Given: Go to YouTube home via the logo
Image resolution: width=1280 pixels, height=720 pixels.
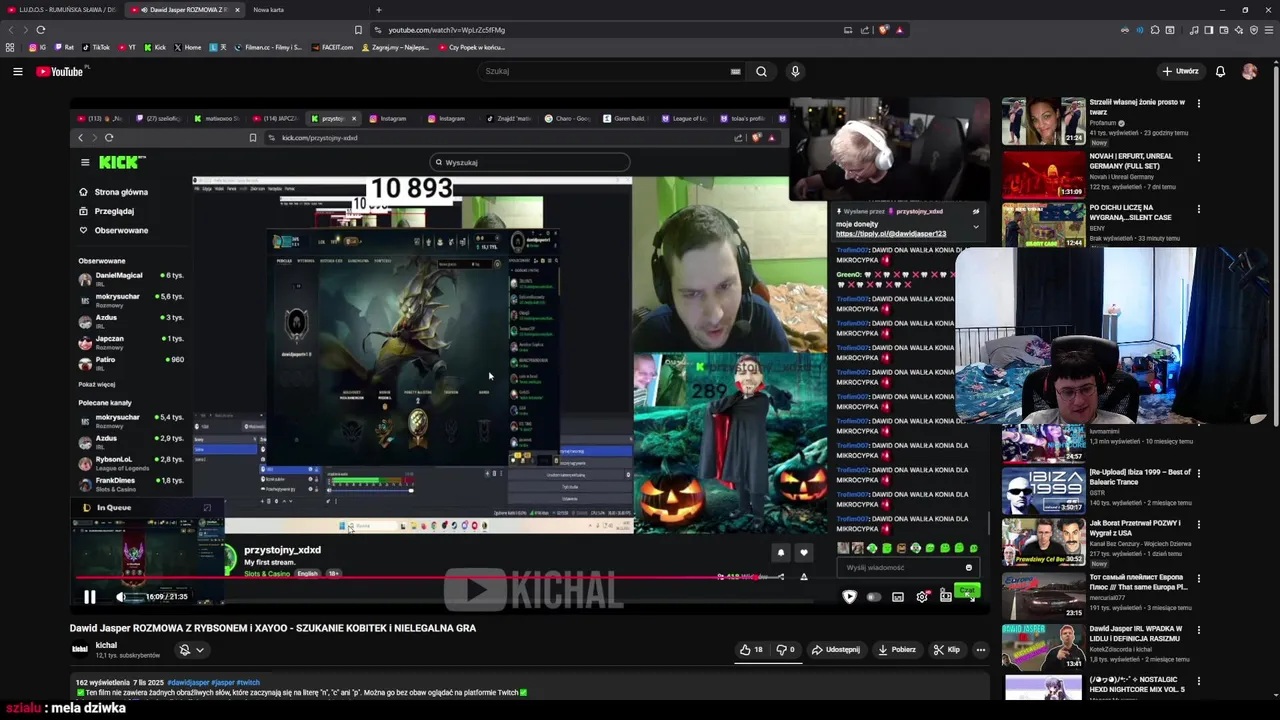Looking at the screenshot, I should click(60, 71).
